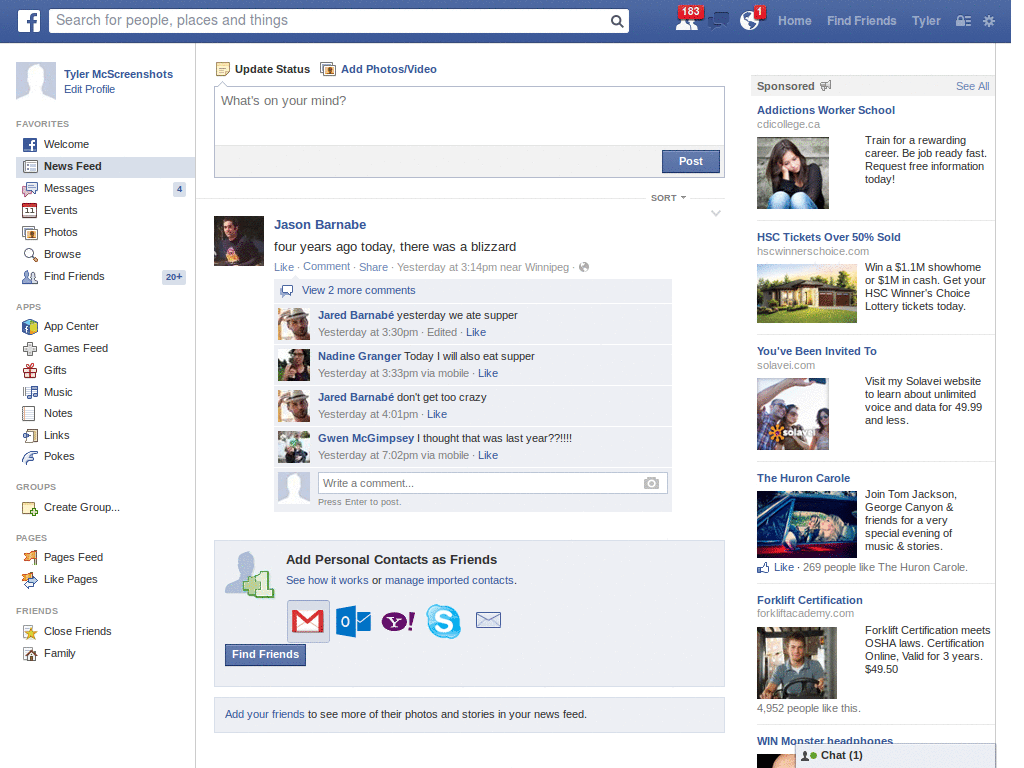Expand the story options chevron
The image size is (1024, 768).
[x=716, y=214]
